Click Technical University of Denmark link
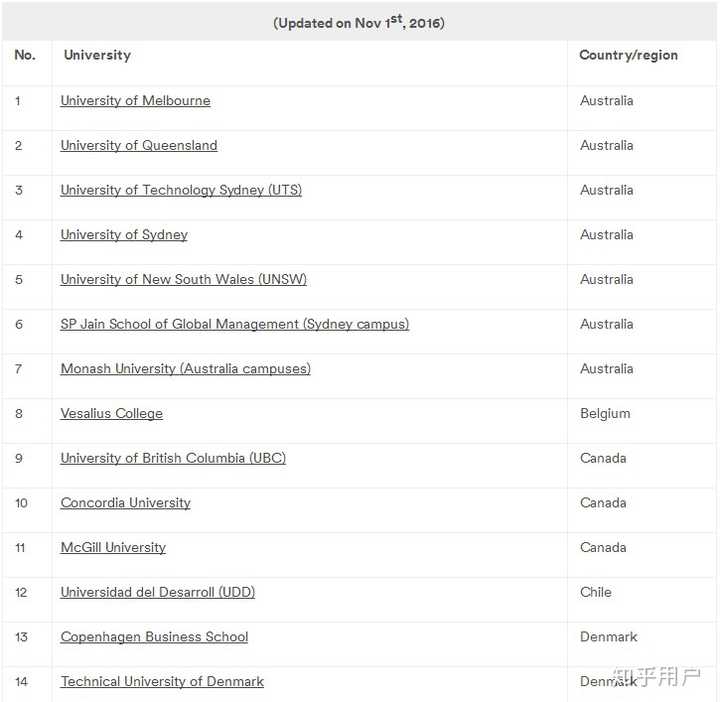The image size is (720, 702). (162, 682)
